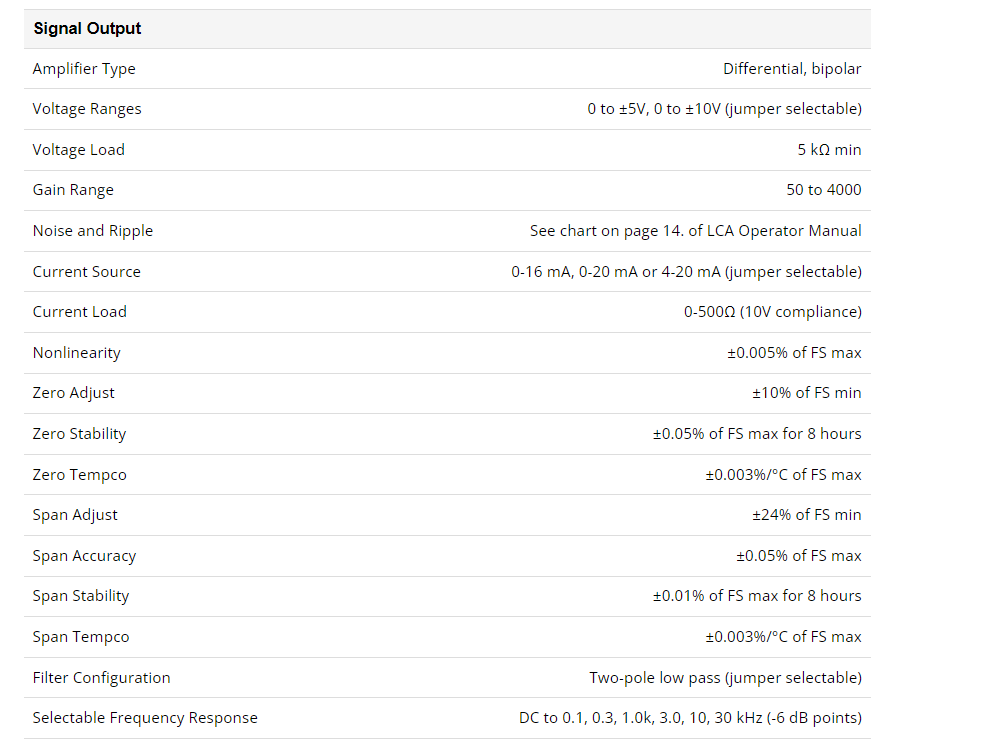Select the Gain Range label
The image size is (1004, 739).
[73, 190]
